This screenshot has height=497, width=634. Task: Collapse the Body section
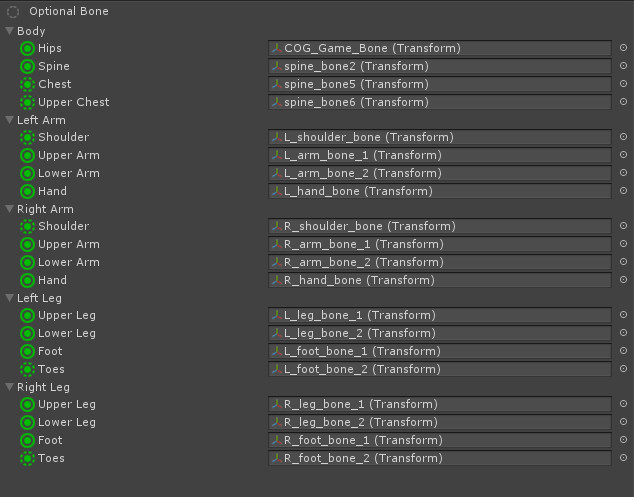tap(10, 31)
